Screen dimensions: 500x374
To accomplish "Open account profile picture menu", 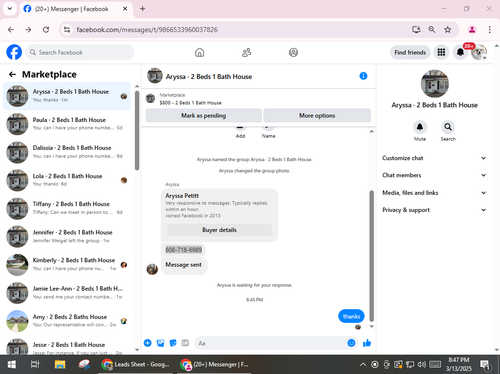I will click(x=479, y=52).
